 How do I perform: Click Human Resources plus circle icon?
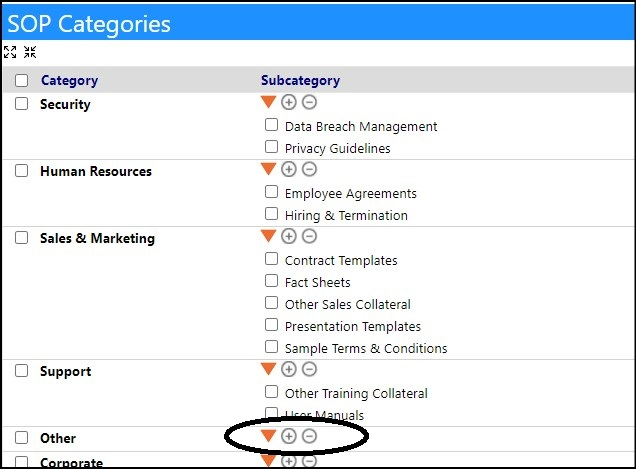[x=289, y=169]
